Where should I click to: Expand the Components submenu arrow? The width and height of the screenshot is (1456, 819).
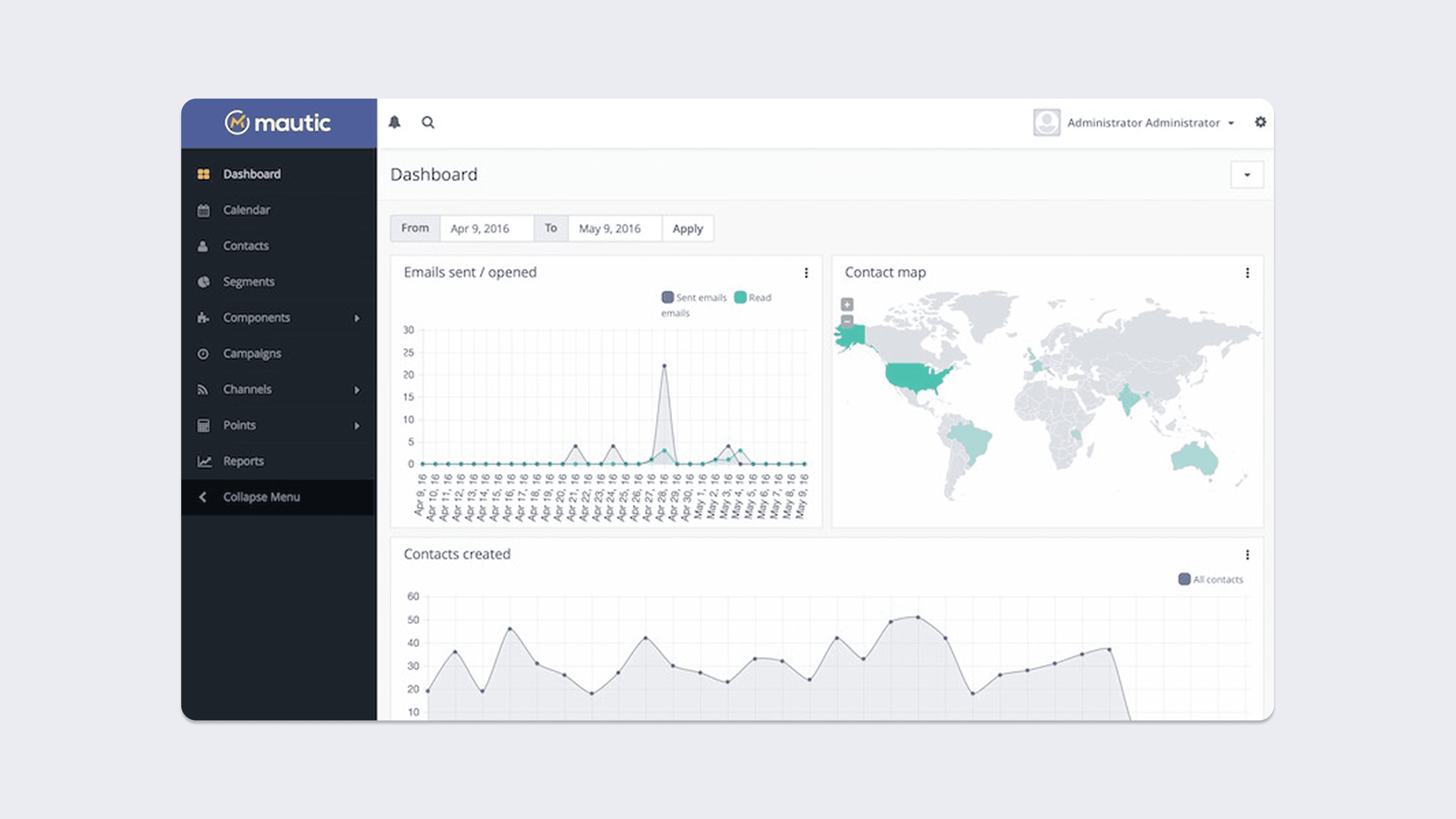pos(357,318)
